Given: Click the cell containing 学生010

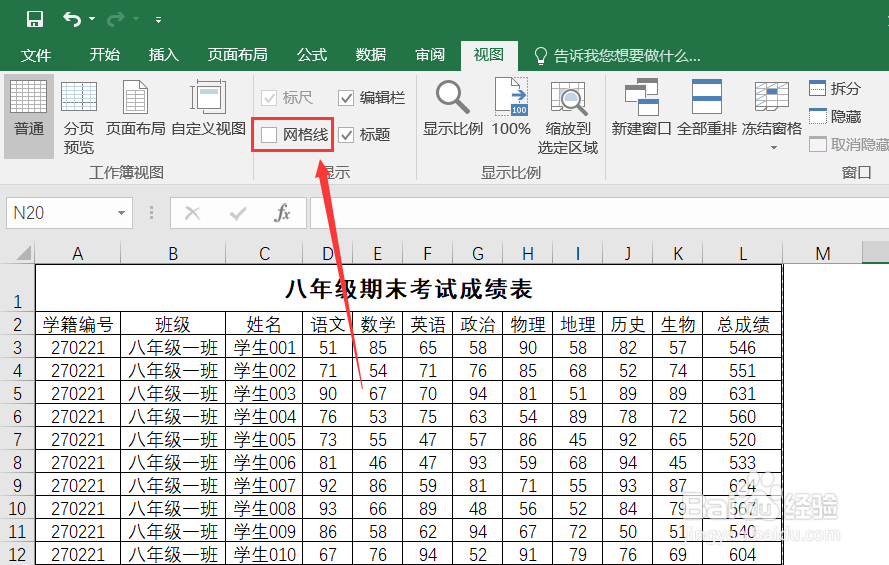Looking at the screenshot, I should coord(264,554).
